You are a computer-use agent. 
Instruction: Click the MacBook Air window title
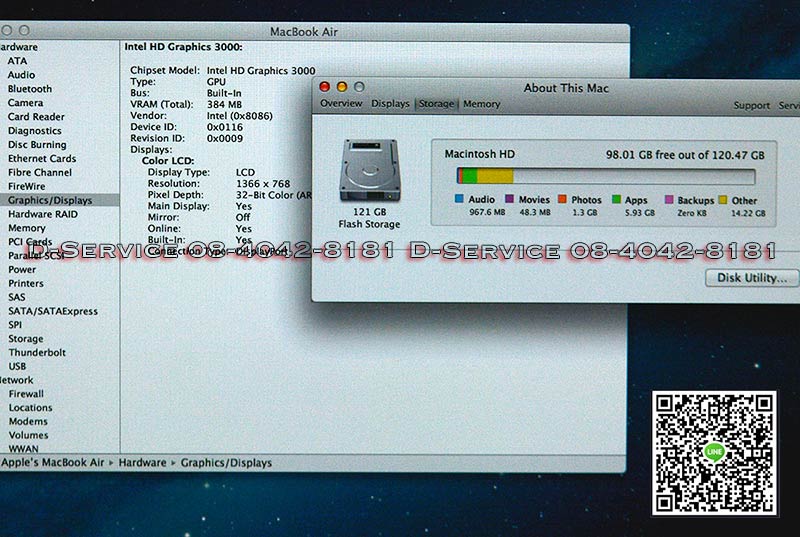(x=304, y=32)
